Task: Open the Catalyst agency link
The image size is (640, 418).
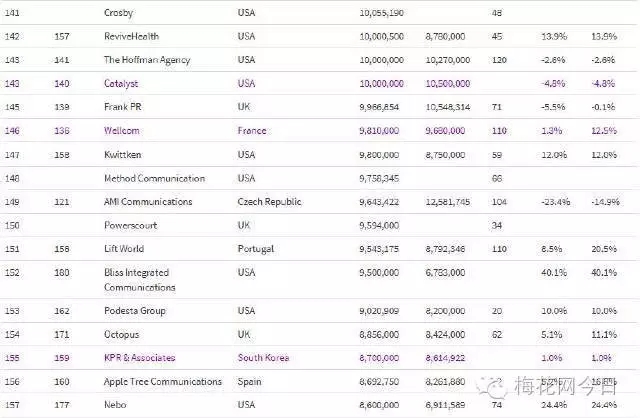Action: tap(122, 83)
